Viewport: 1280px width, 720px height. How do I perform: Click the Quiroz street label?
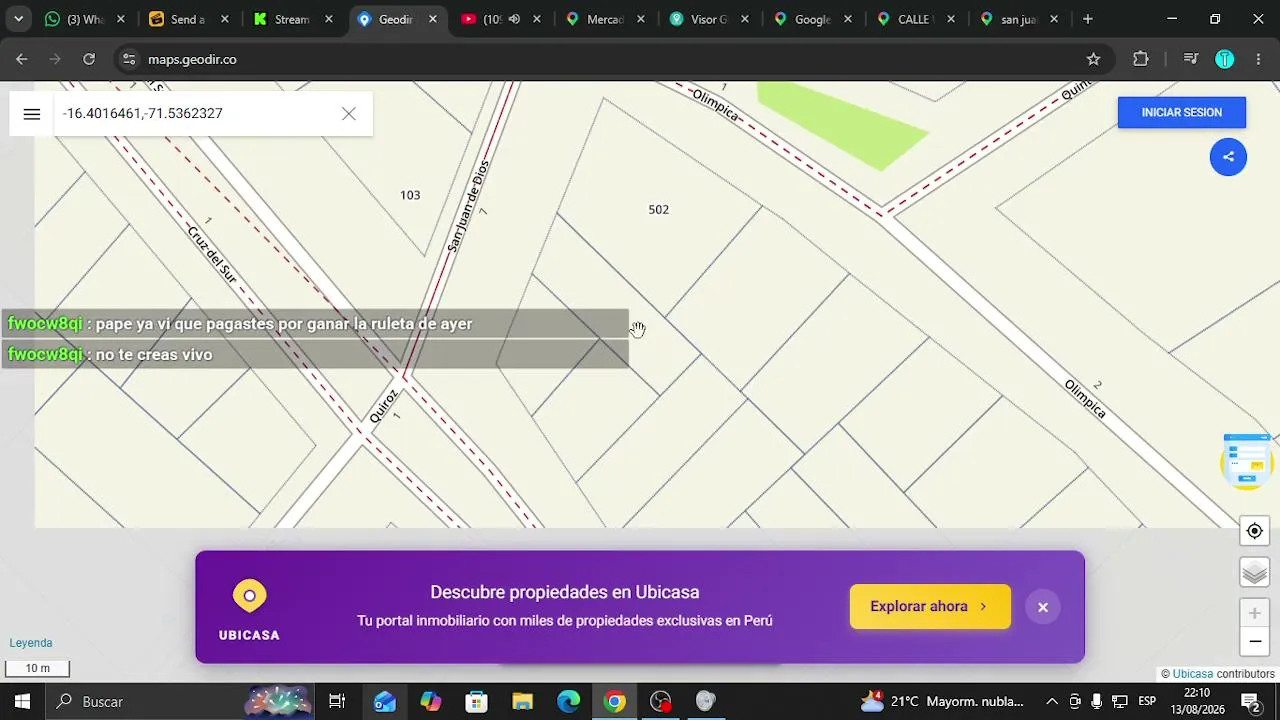[x=383, y=407]
